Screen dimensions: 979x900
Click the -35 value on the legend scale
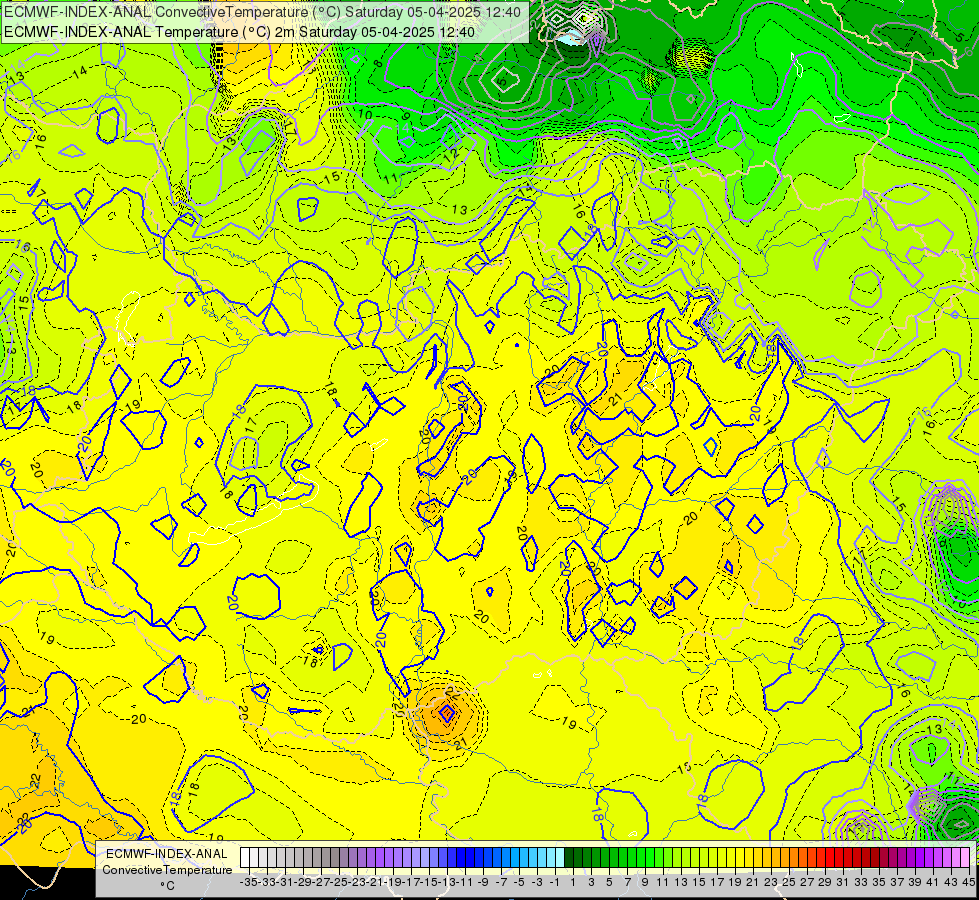pos(248,882)
